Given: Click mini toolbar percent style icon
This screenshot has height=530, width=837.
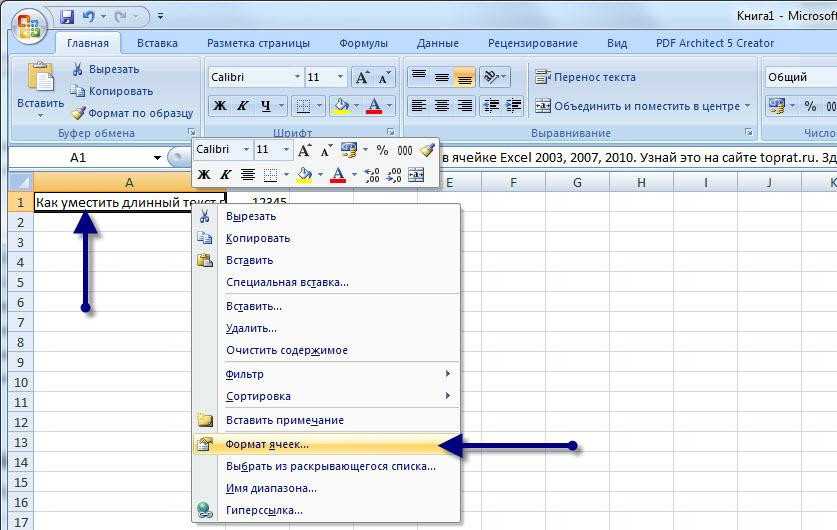Looking at the screenshot, I should pos(382,151).
